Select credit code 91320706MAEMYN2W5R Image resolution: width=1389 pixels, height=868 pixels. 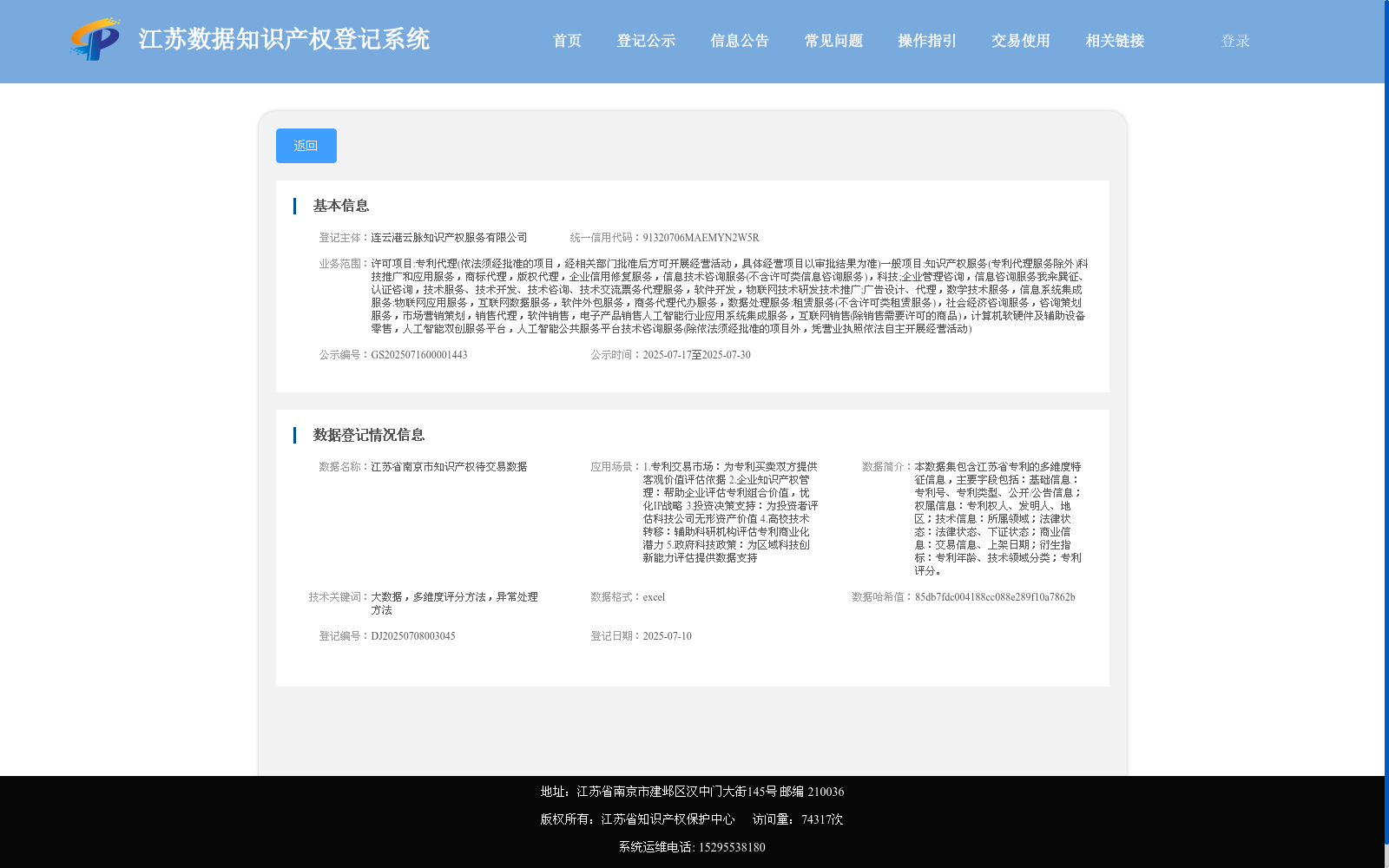[x=701, y=238]
